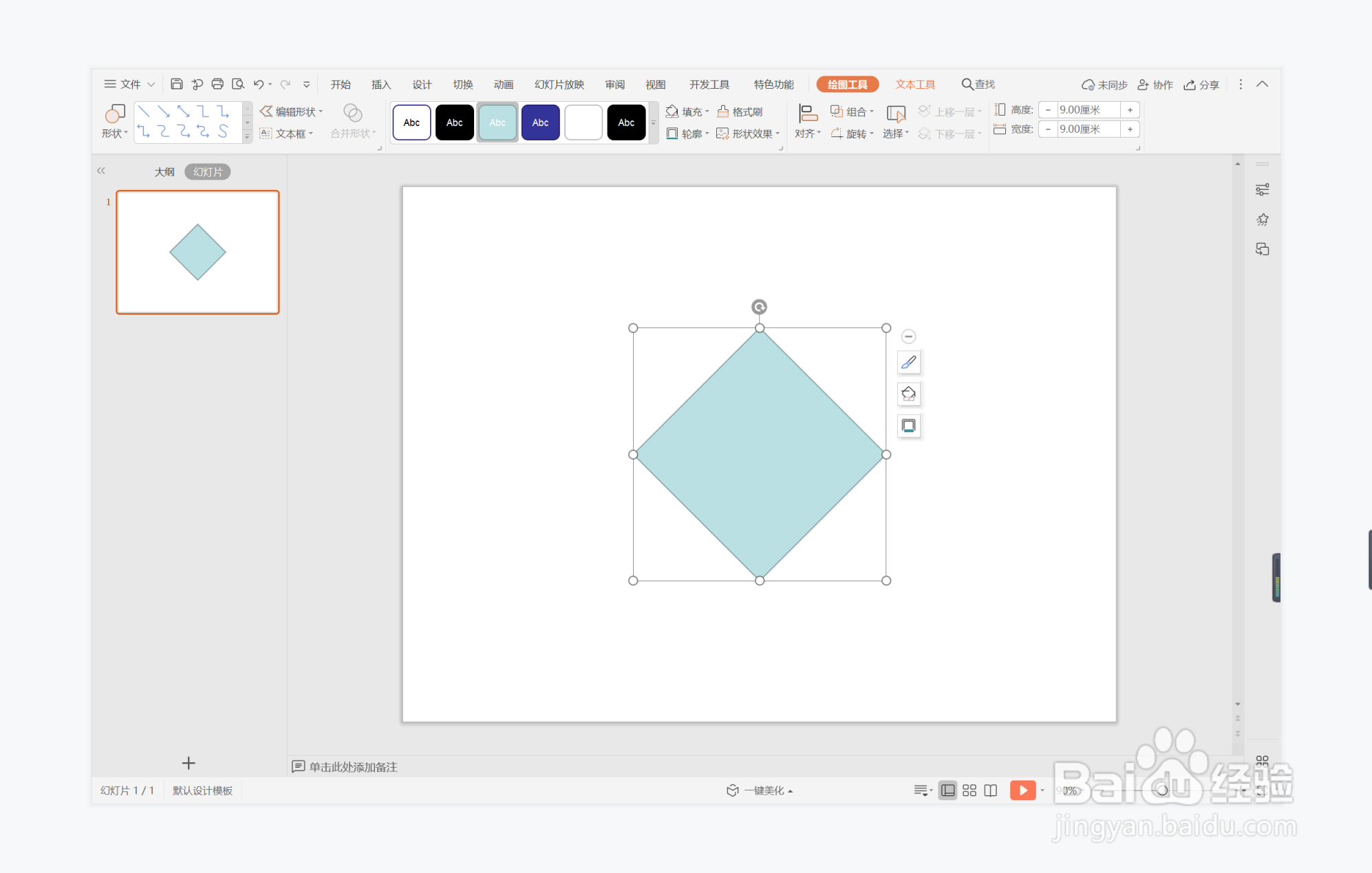
Task: Click the print icon in quick toolbar
Action: point(217,84)
